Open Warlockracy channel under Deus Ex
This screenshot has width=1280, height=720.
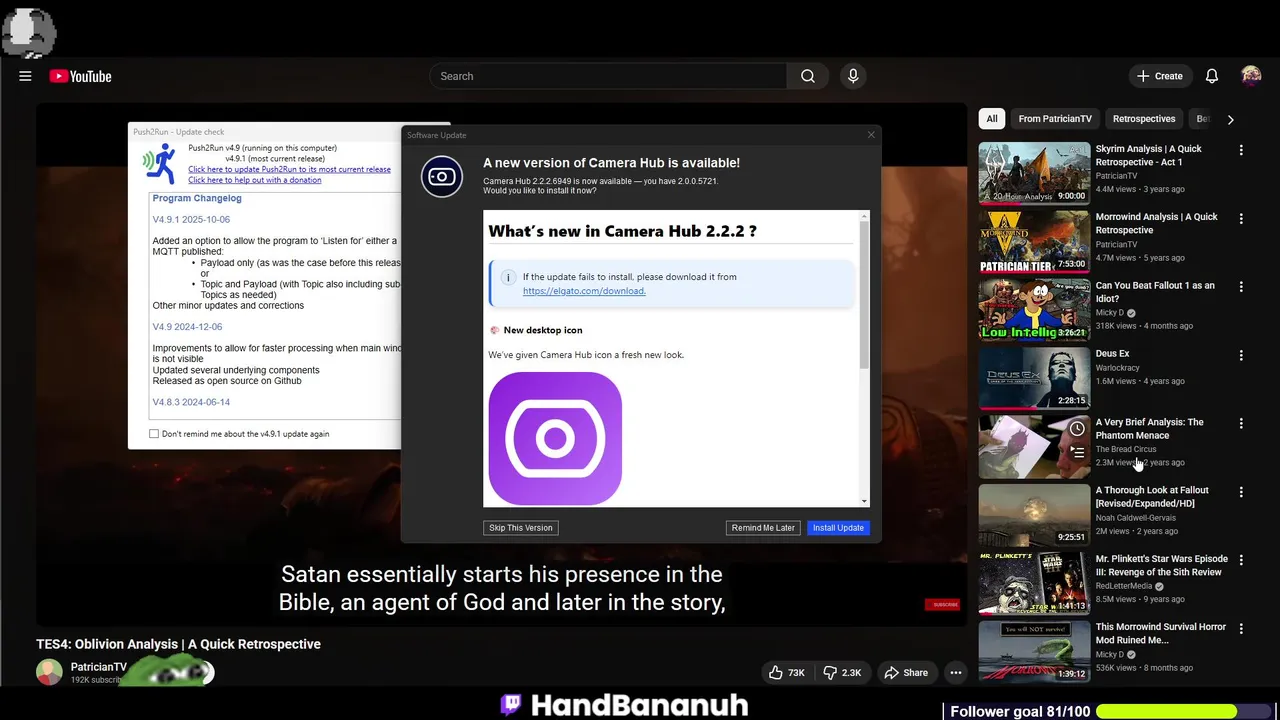tap(1117, 367)
